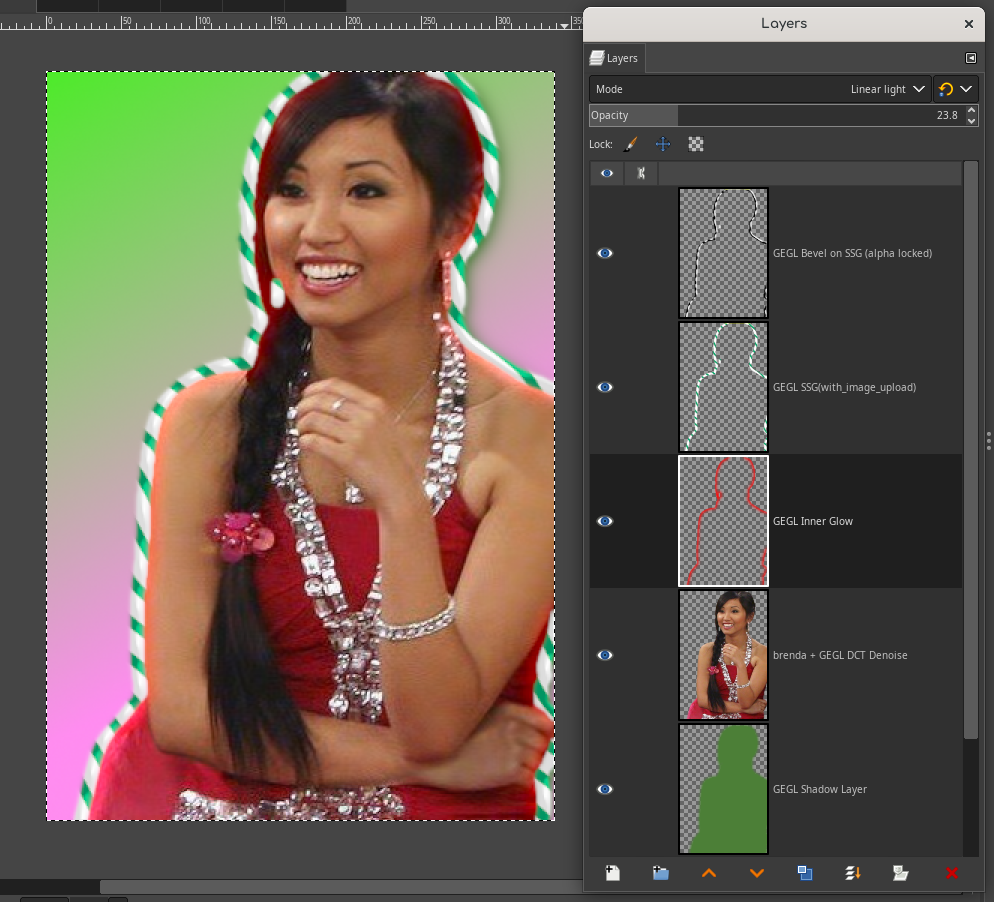Select the GEGL Inner Glow layer thumbnail
The image size is (994, 902).
pyautogui.click(x=723, y=520)
